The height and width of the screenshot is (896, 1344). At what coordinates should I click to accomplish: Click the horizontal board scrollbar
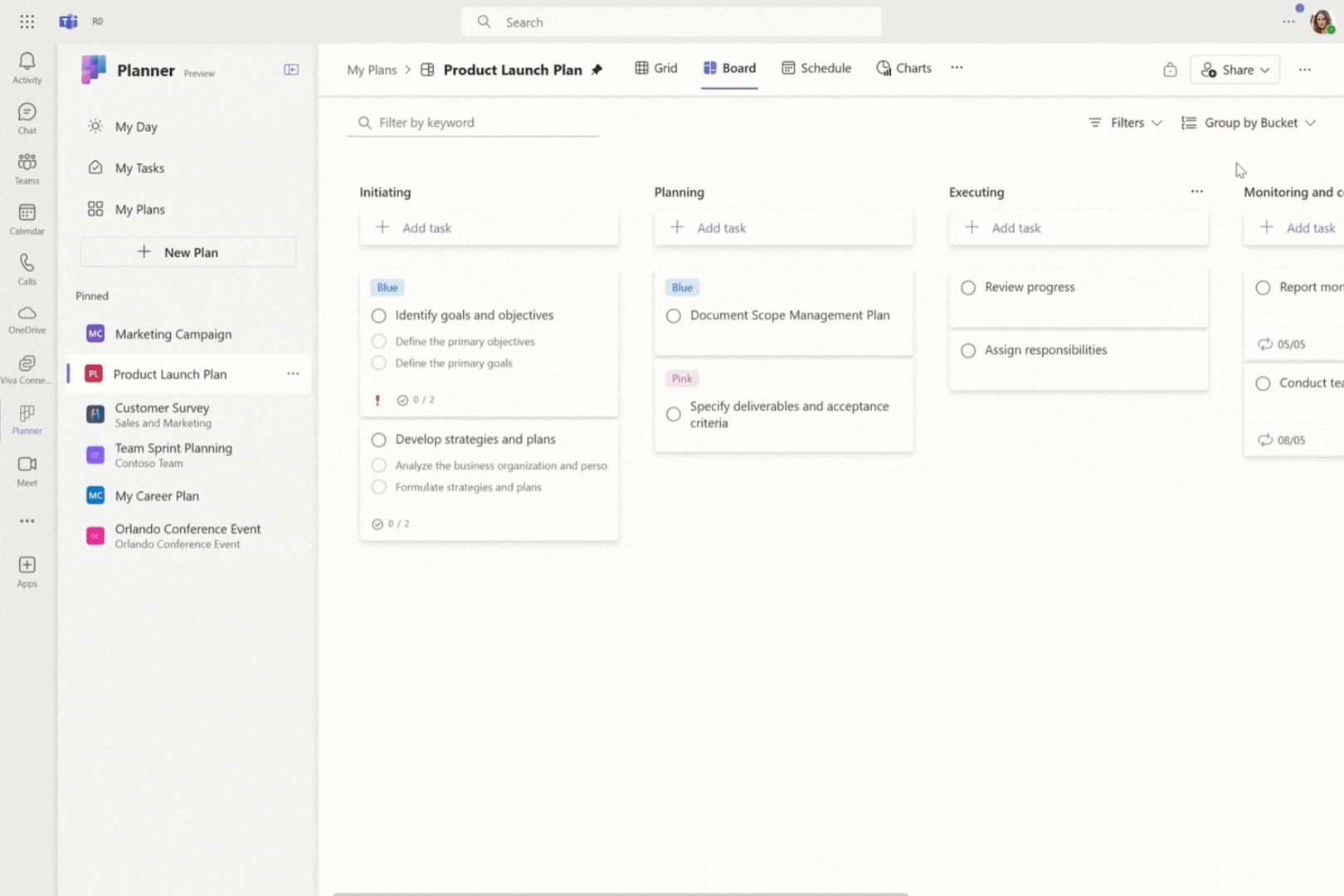[x=621, y=894]
